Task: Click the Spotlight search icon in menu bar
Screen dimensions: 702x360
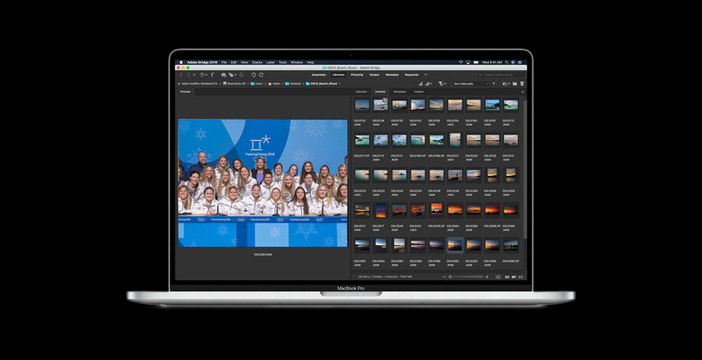Action: click(506, 62)
